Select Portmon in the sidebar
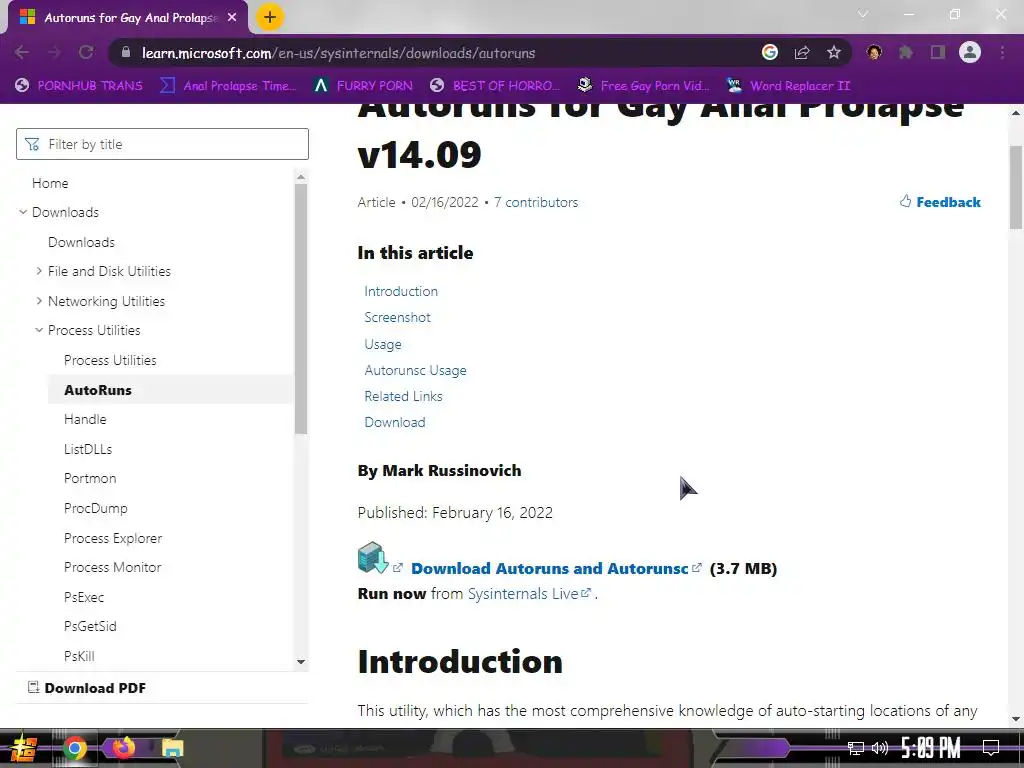This screenshot has height=768, width=1024. coord(90,478)
